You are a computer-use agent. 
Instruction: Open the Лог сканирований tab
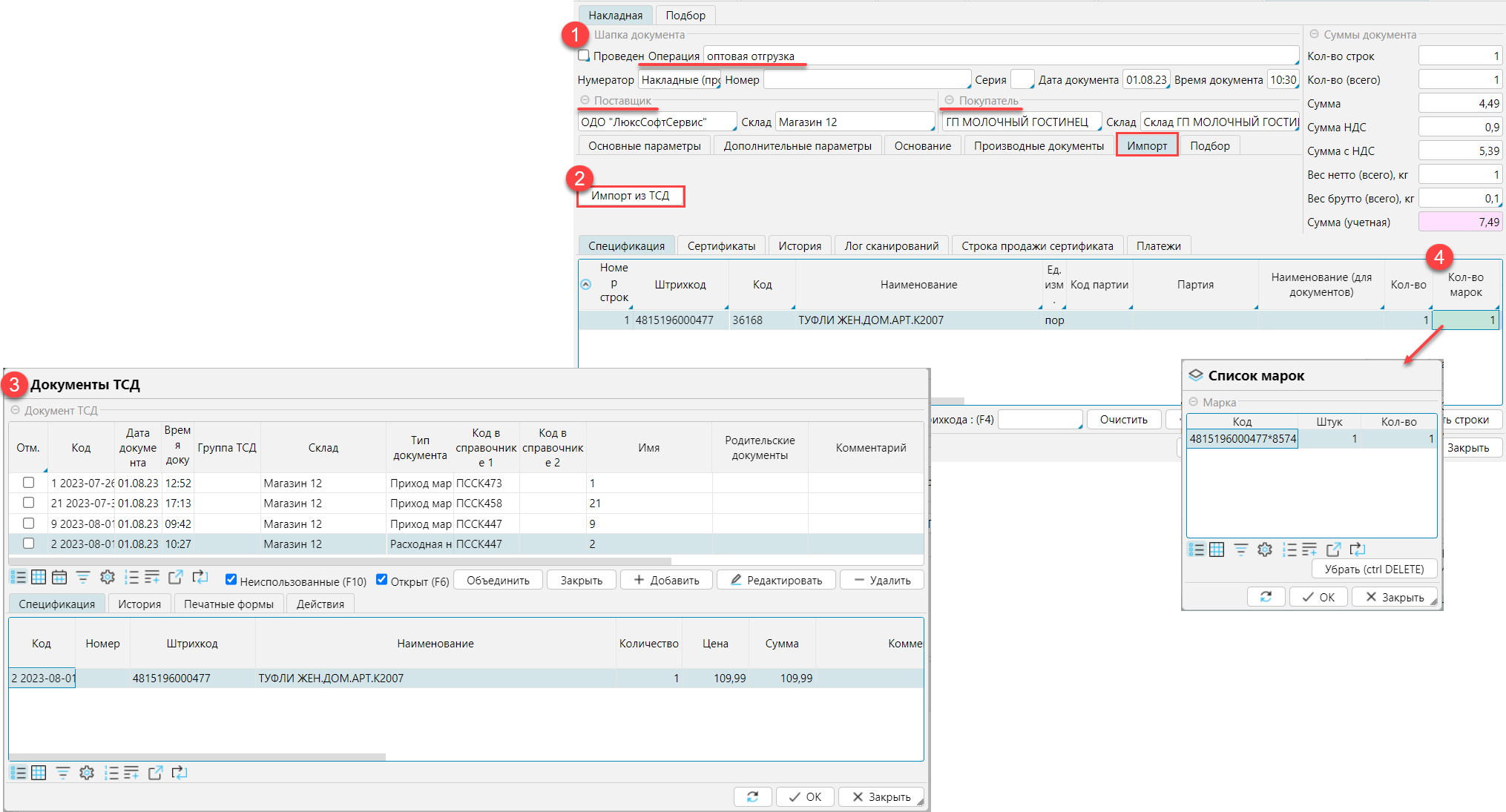(x=891, y=246)
